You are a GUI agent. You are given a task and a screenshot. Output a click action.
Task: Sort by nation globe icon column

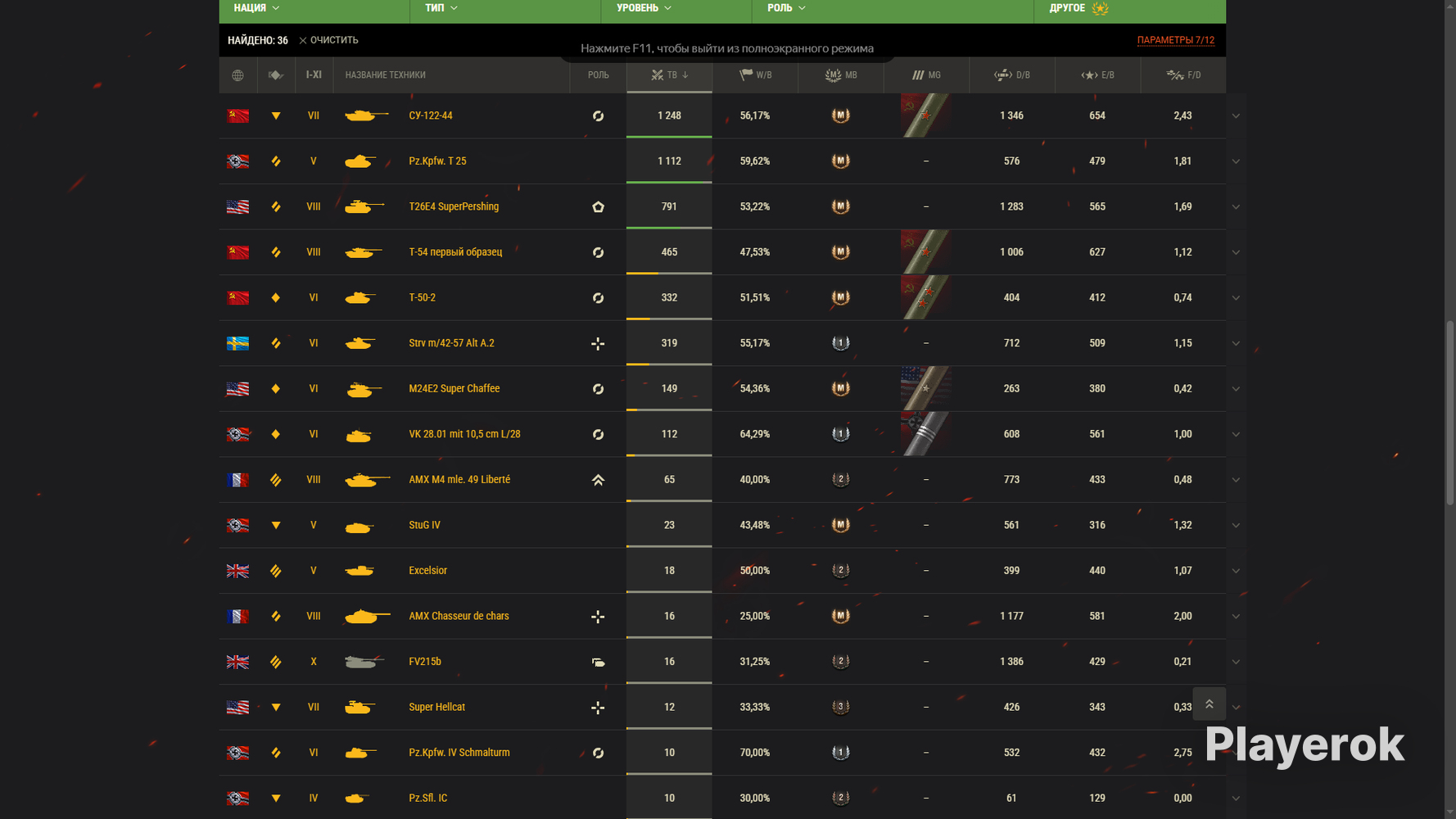pyautogui.click(x=237, y=75)
